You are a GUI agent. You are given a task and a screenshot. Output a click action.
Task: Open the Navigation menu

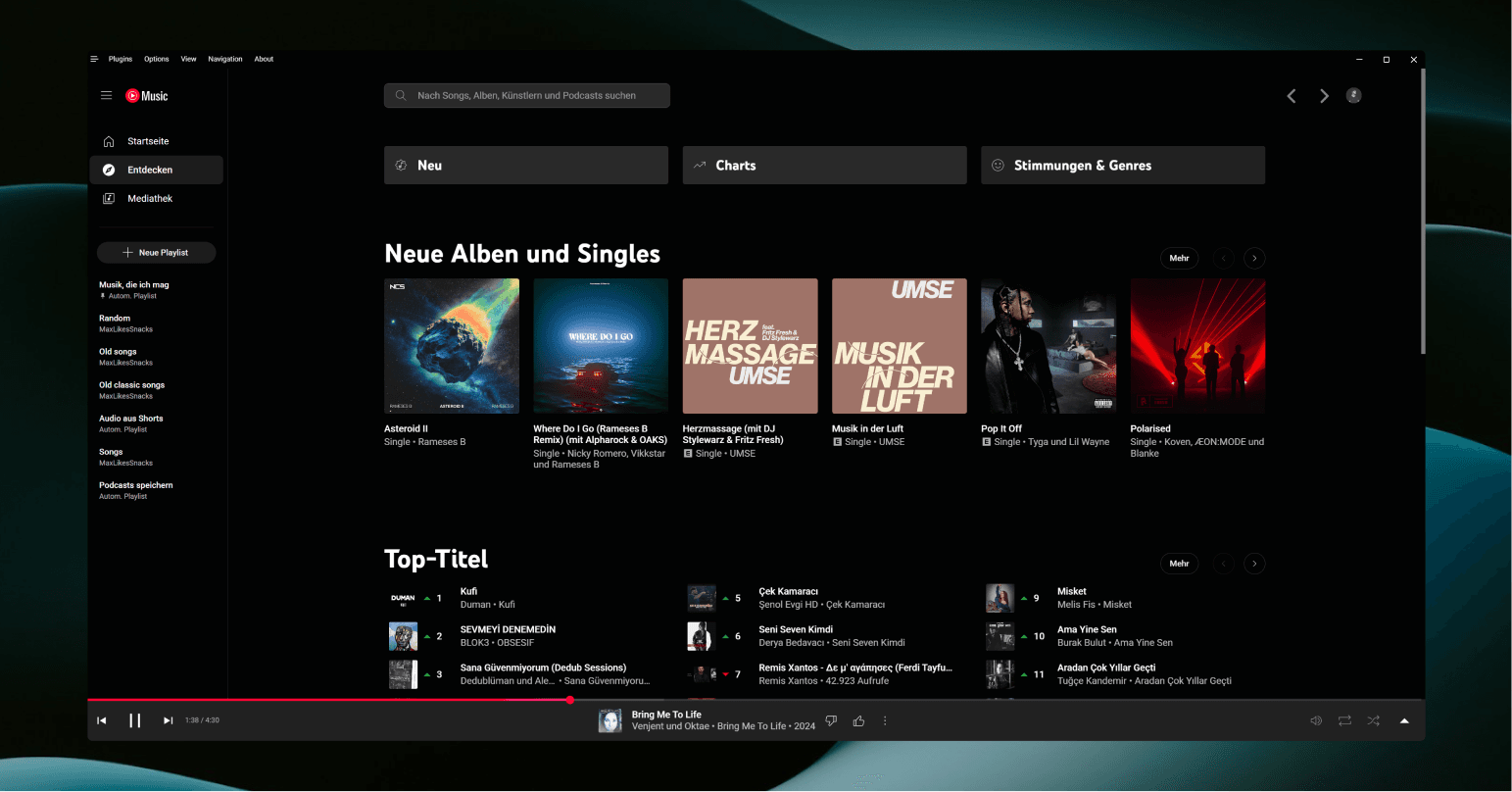(225, 59)
